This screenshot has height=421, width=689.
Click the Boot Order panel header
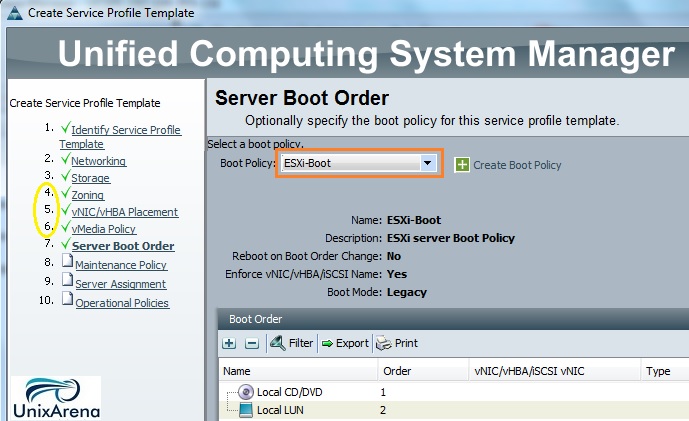coord(453,319)
